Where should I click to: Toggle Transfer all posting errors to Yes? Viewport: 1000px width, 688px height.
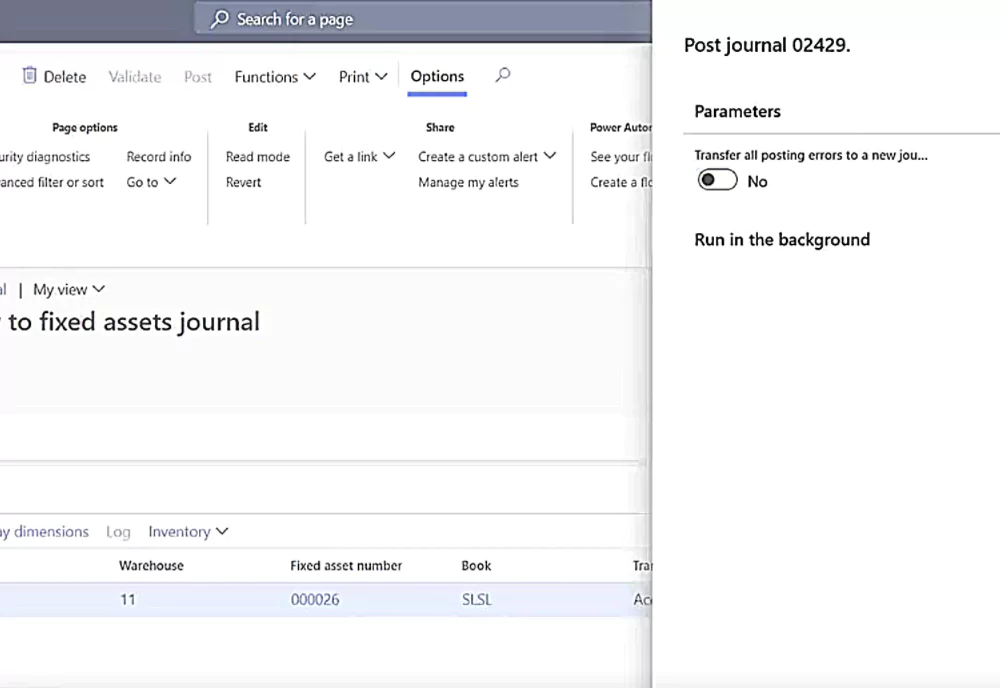click(x=716, y=180)
